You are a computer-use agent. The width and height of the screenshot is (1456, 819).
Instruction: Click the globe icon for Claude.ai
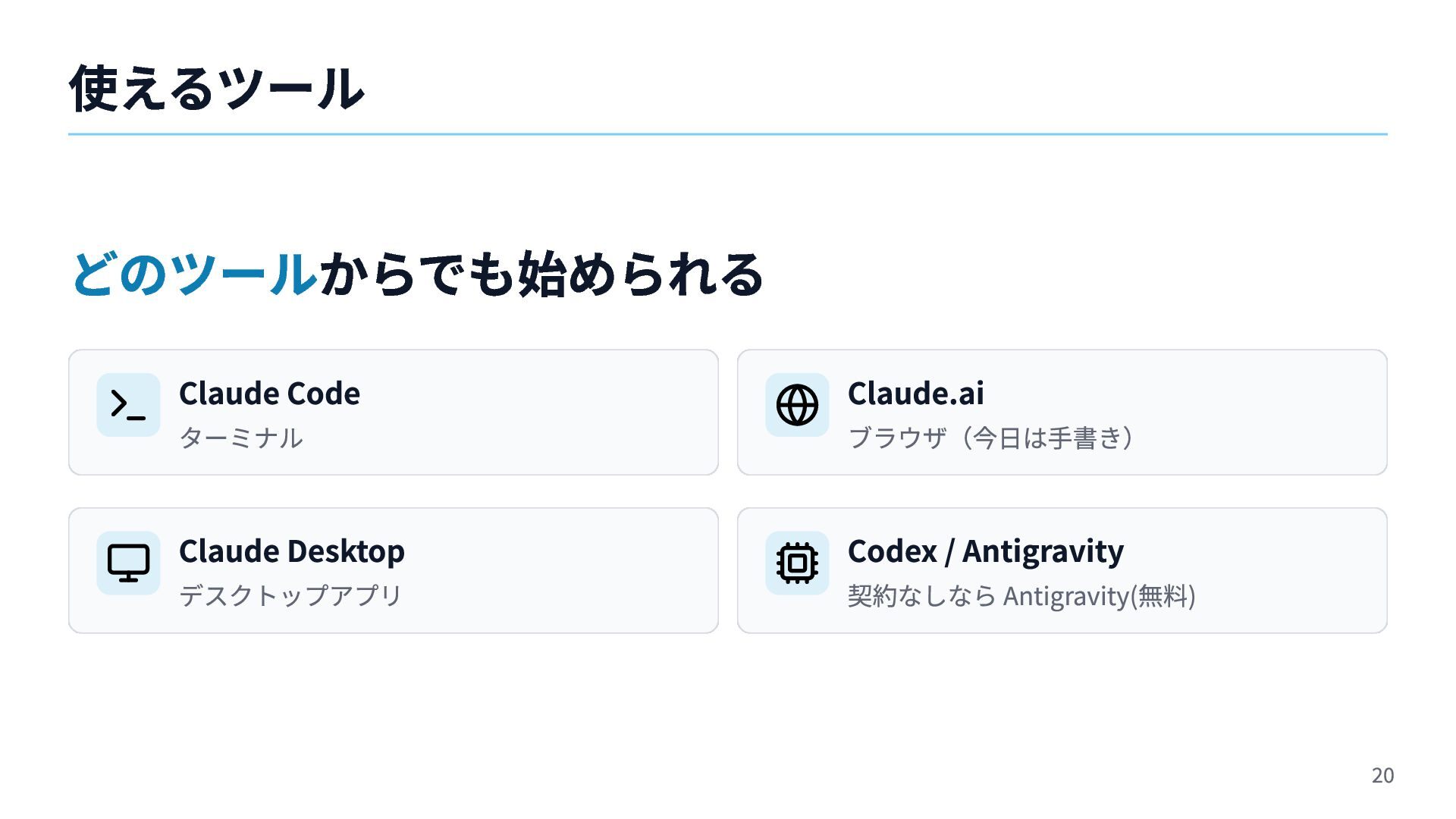(x=797, y=404)
